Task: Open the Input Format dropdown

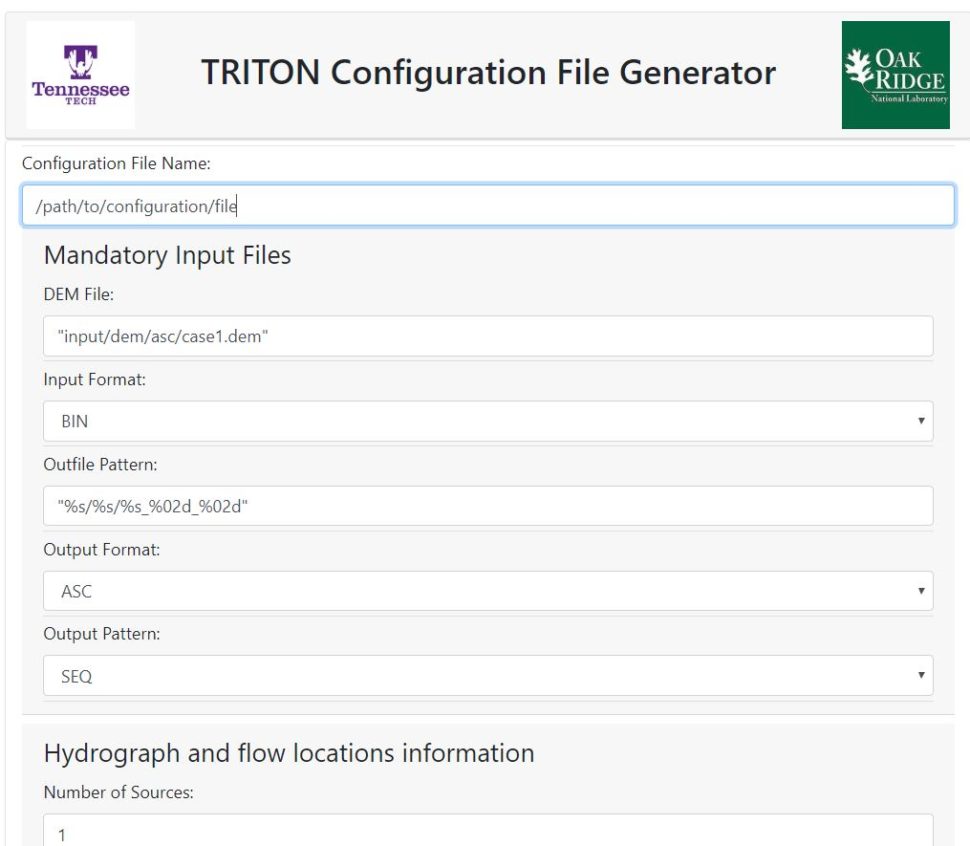Action: tap(487, 421)
